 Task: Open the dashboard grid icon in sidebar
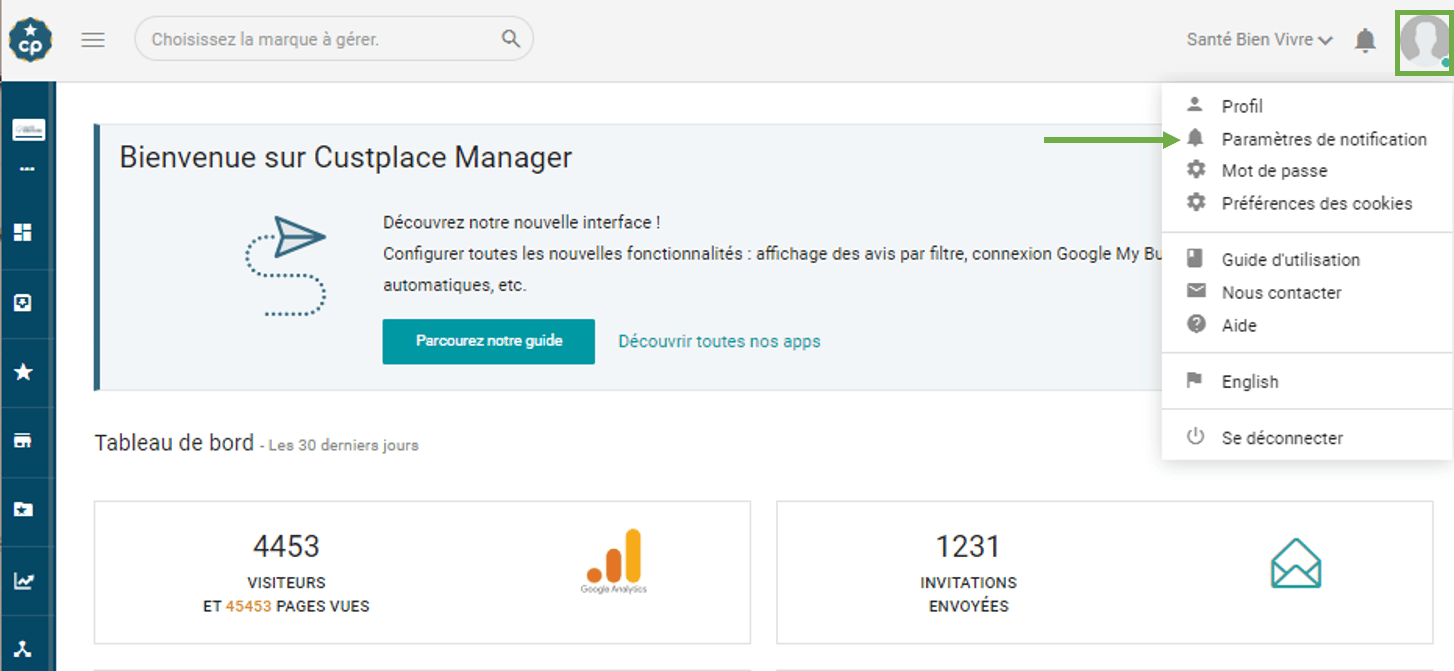pyautogui.click(x=23, y=232)
